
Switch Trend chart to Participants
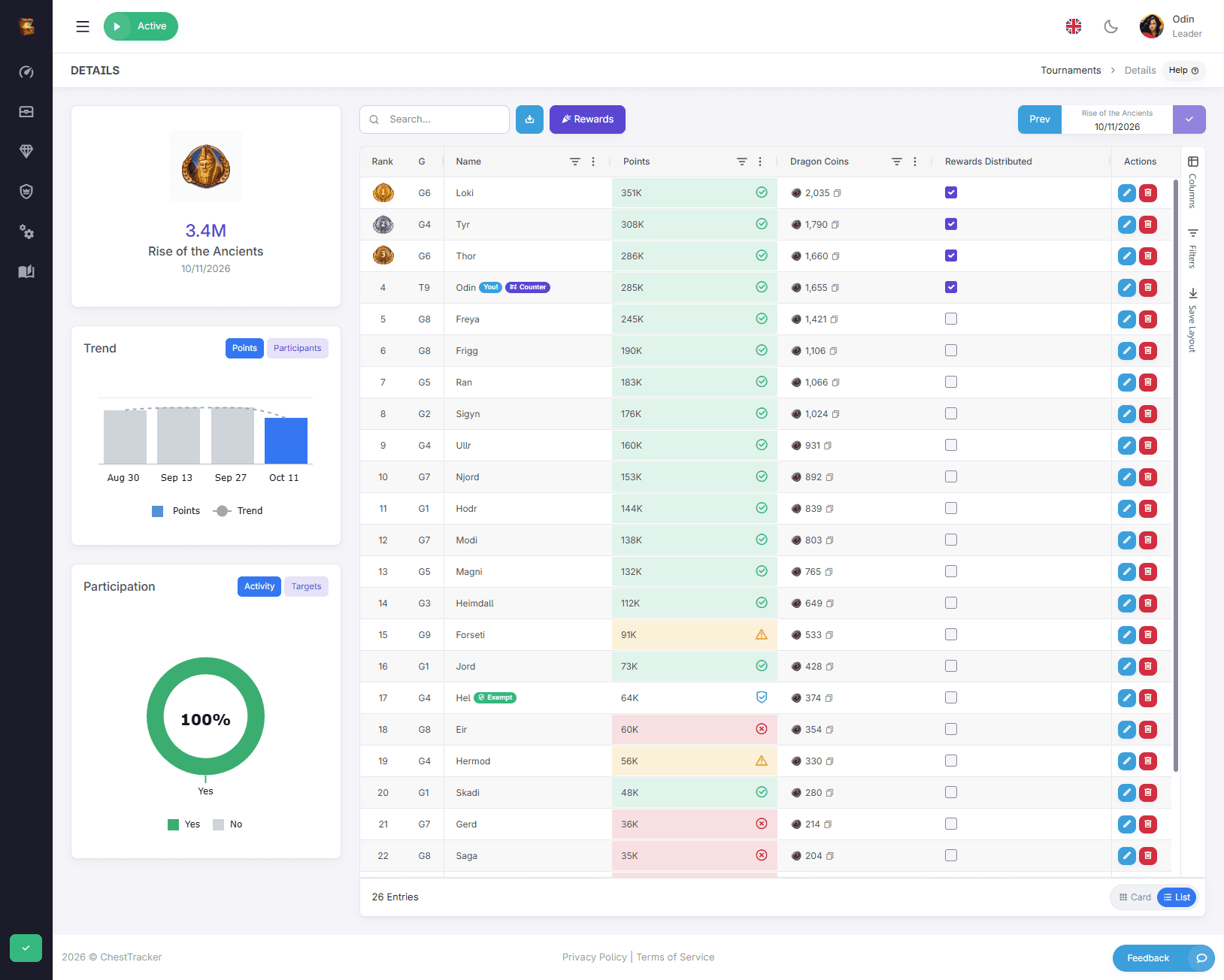pyautogui.click(x=298, y=348)
